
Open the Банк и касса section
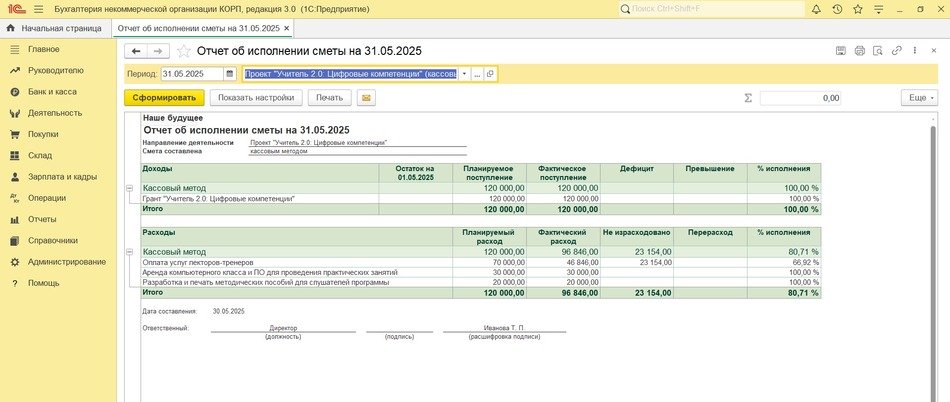point(52,92)
